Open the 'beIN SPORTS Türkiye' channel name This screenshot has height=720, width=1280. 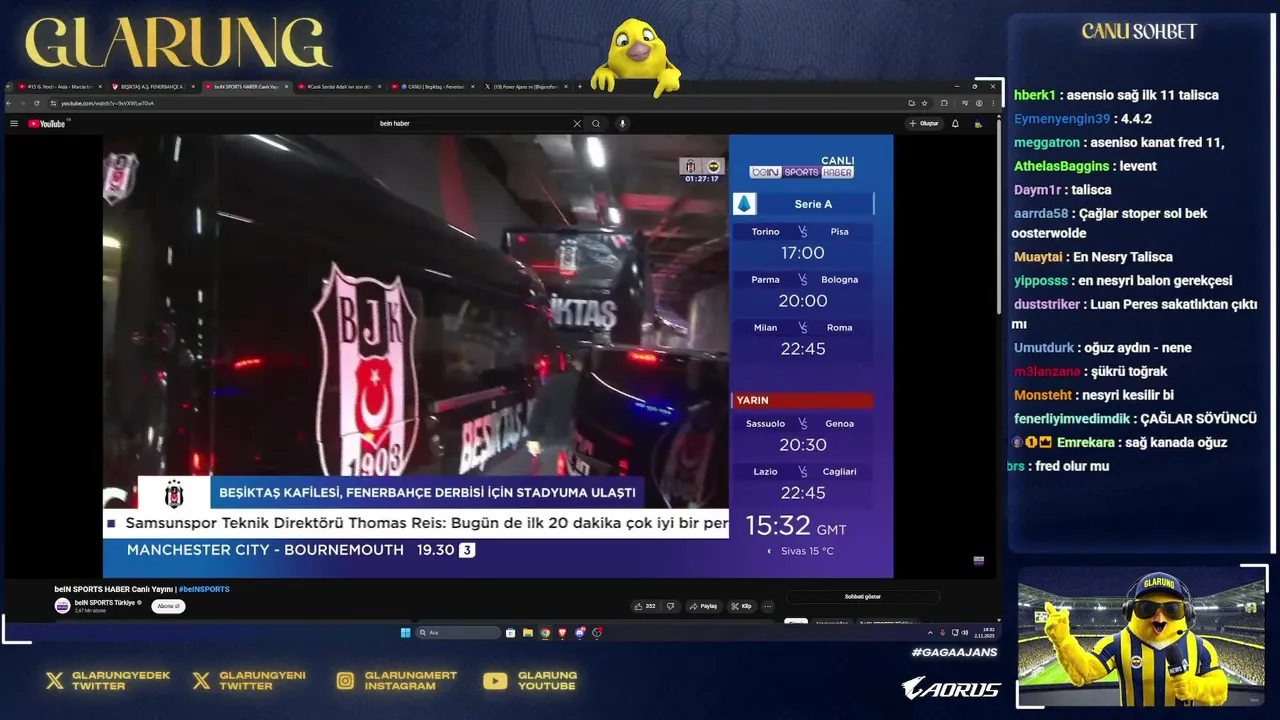point(105,603)
